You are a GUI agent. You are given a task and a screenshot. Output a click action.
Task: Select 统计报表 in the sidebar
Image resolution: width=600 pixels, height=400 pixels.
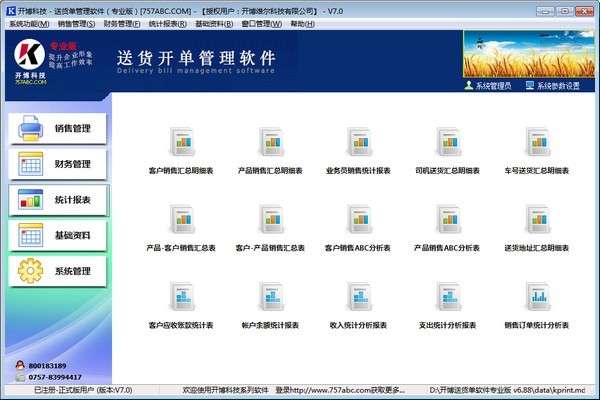coord(57,200)
